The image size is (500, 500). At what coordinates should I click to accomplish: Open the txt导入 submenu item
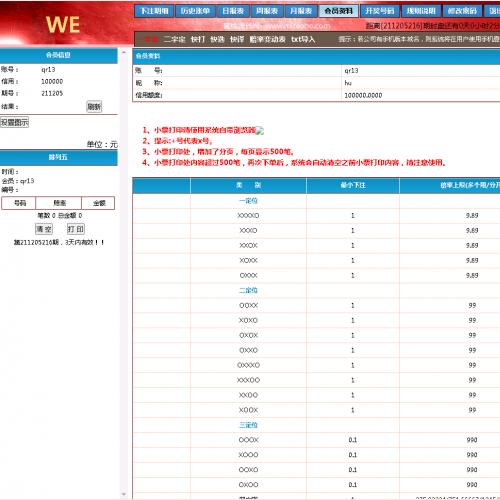coord(303,39)
